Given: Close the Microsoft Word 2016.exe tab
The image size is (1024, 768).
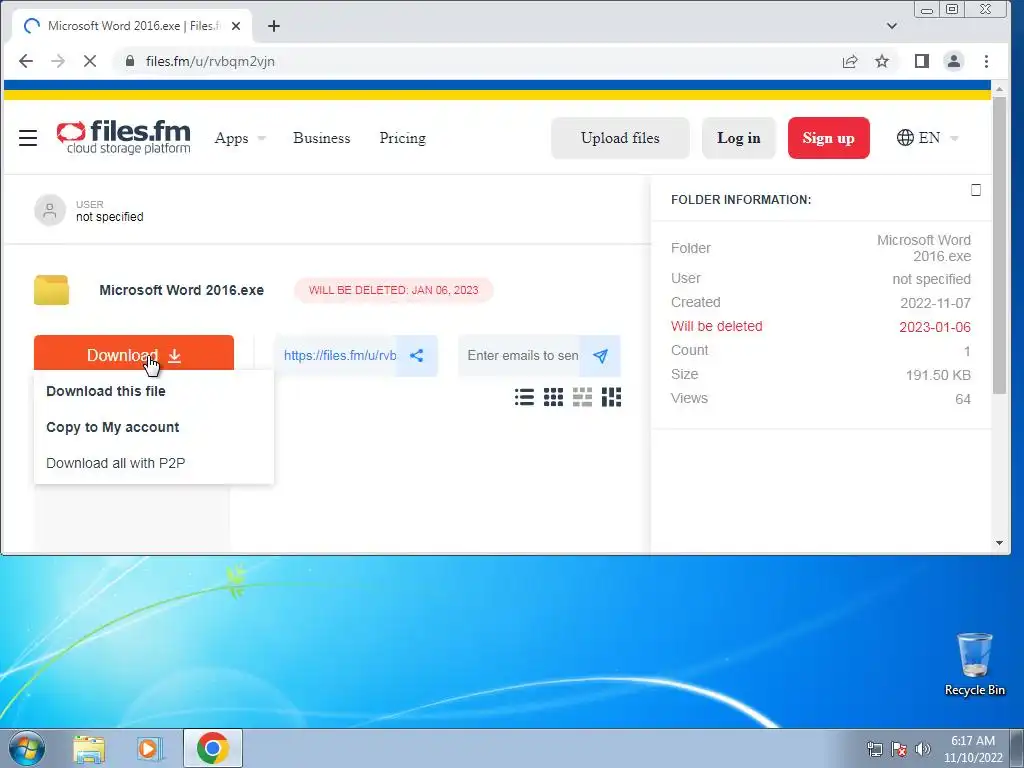Looking at the screenshot, I should [236, 26].
